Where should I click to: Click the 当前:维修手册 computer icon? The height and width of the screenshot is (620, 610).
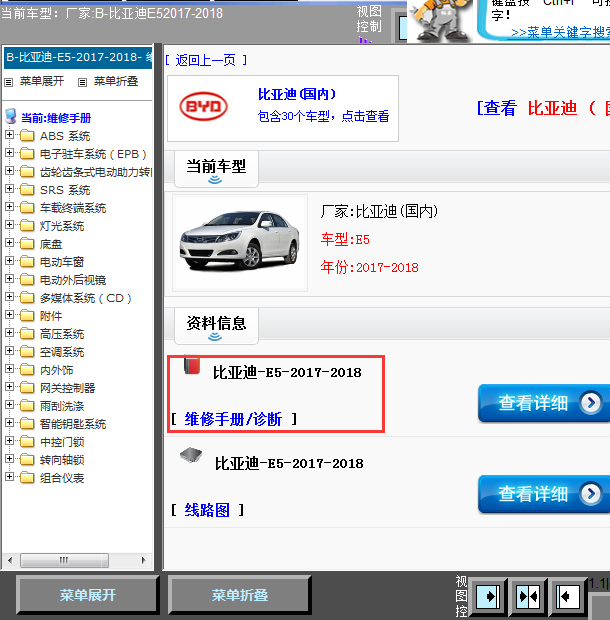(x=11, y=116)
